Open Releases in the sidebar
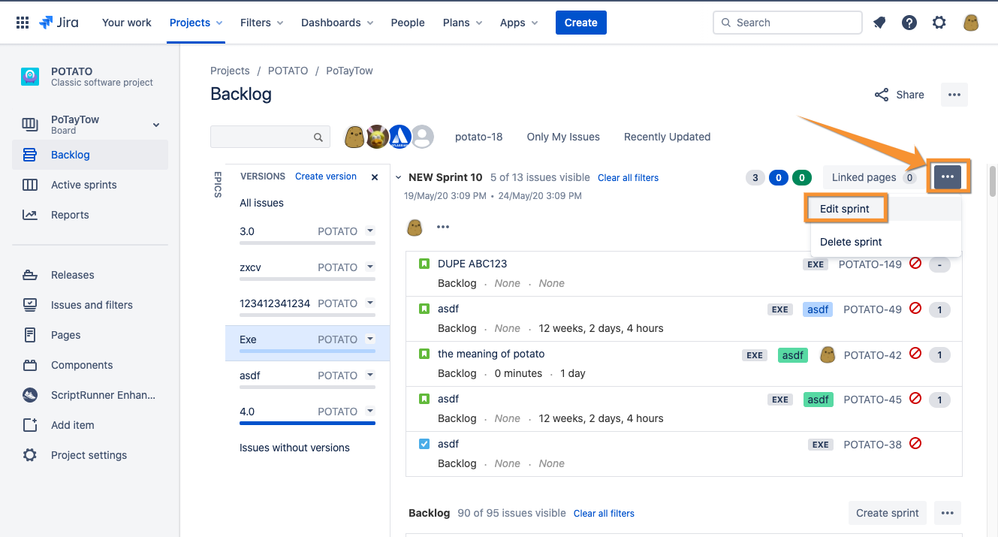 [72, 275]
